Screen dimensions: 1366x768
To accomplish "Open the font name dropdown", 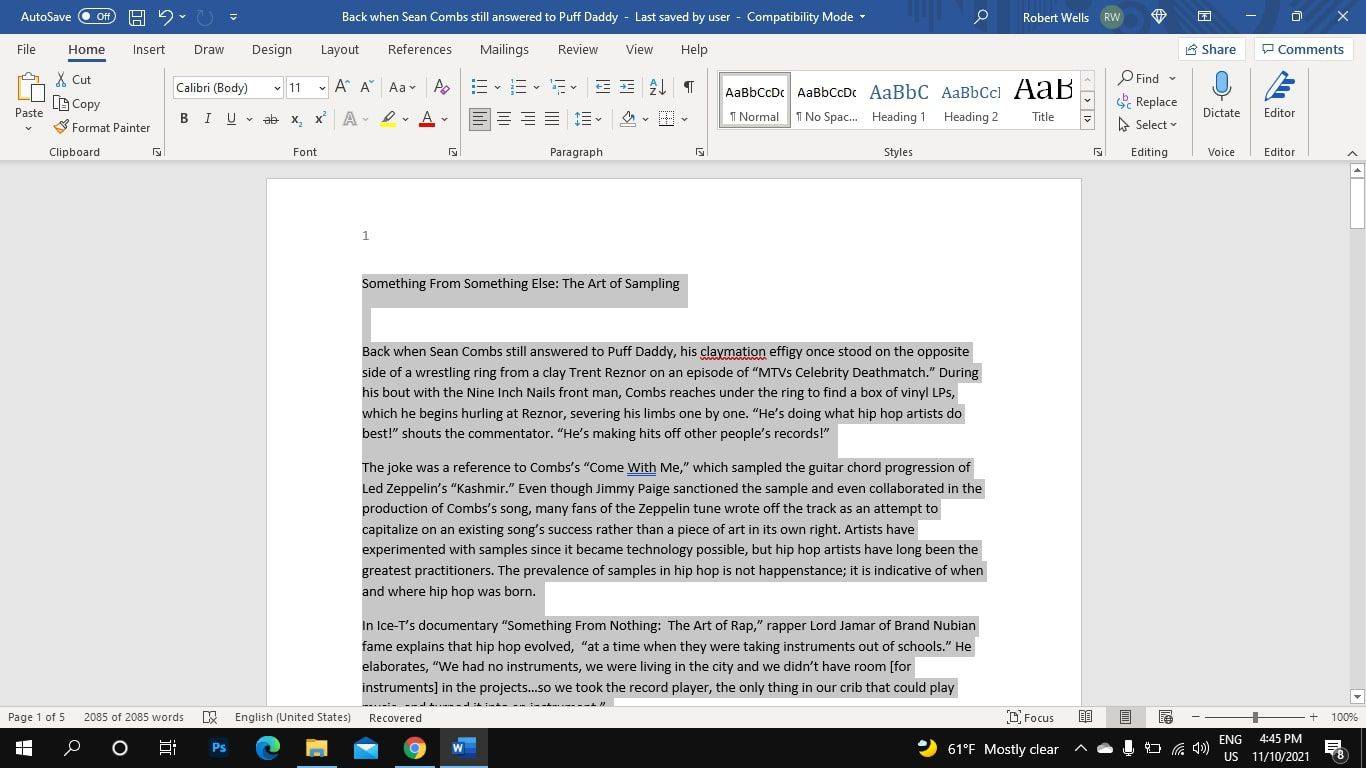I will coord(277,88).
